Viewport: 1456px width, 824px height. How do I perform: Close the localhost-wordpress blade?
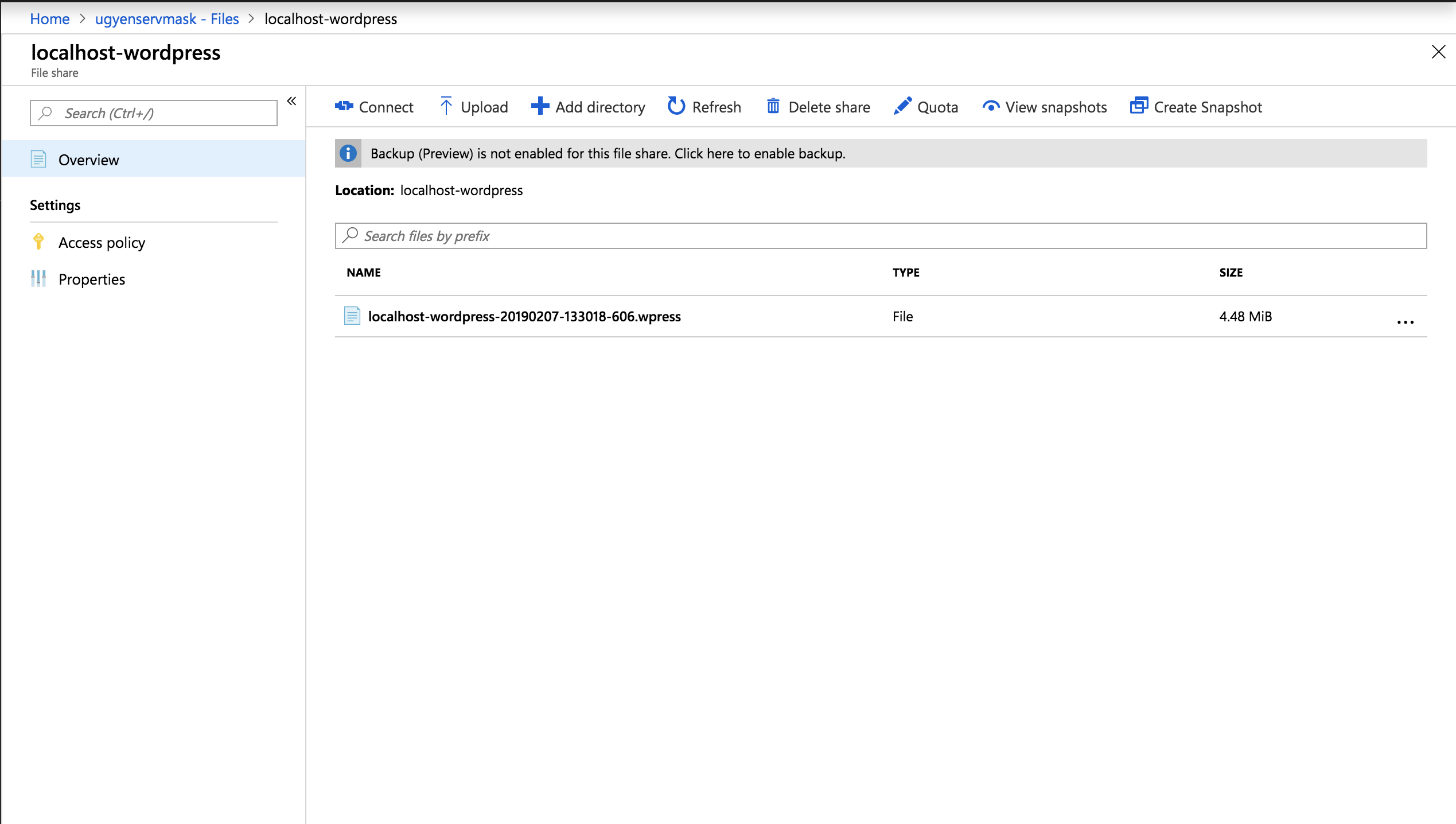[x=1438, y=52]
